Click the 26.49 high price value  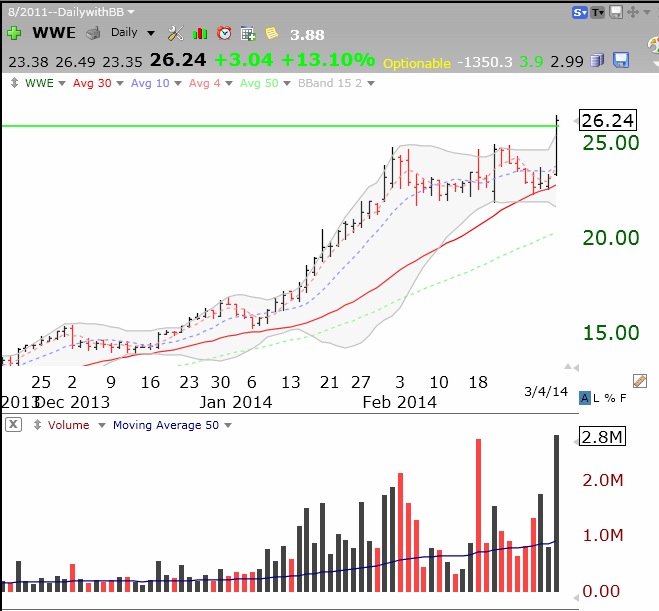76,62
